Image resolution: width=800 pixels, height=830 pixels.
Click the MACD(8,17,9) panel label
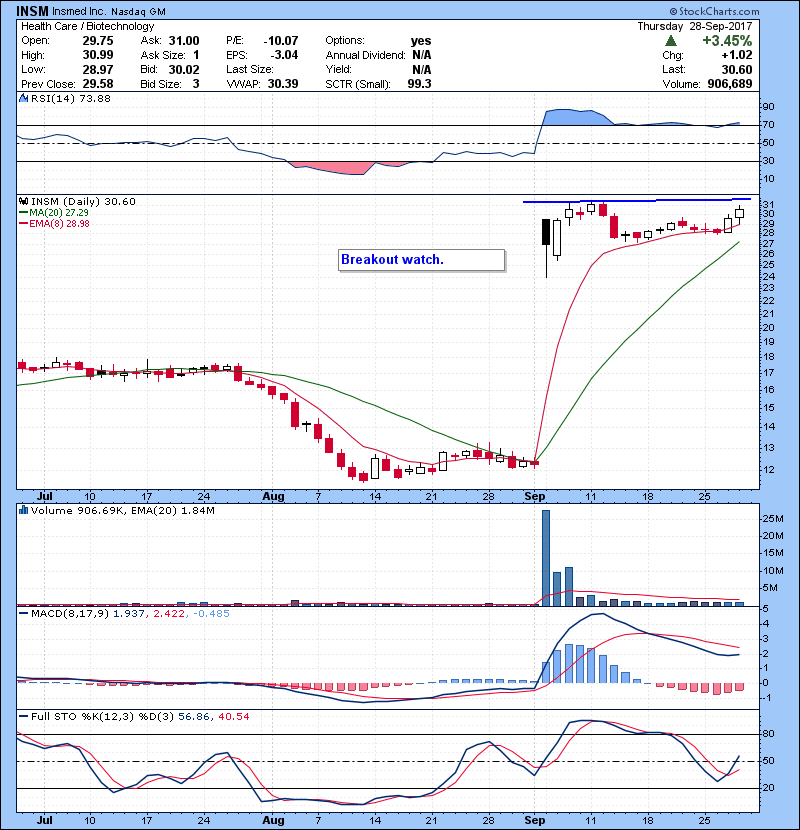[70, 614]
